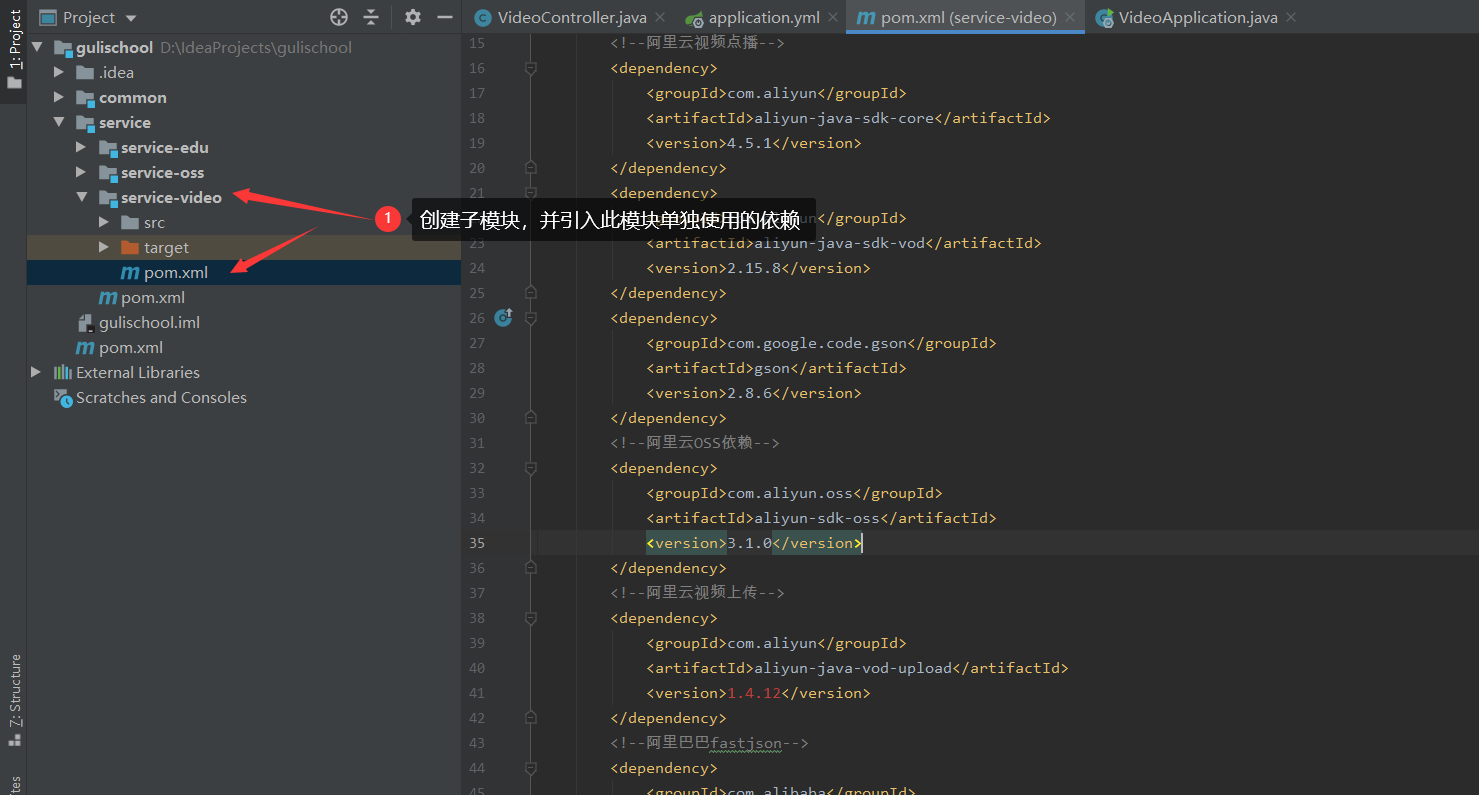Expand the service-edu module
1479x795 pixels.
[81, 147]
